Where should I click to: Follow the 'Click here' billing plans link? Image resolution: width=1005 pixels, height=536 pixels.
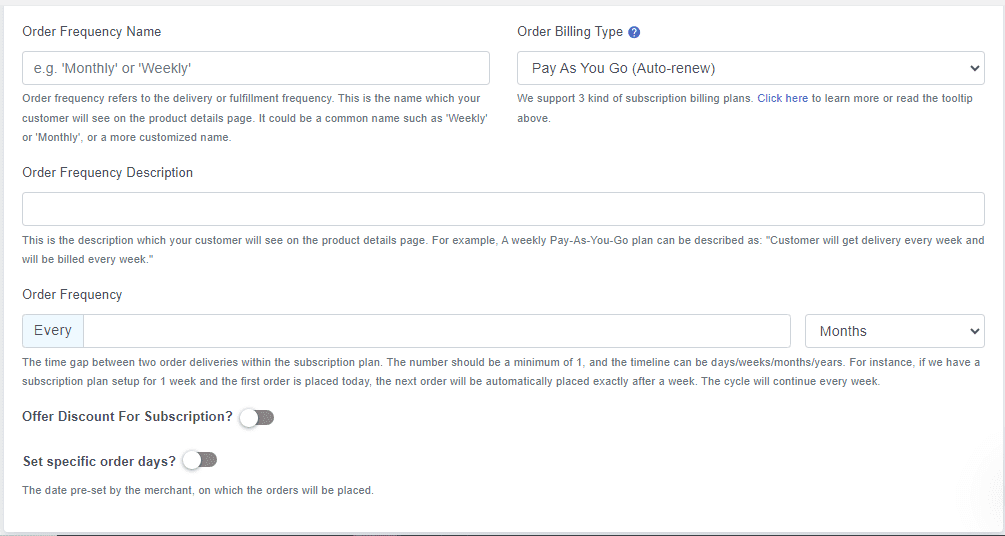782,99
